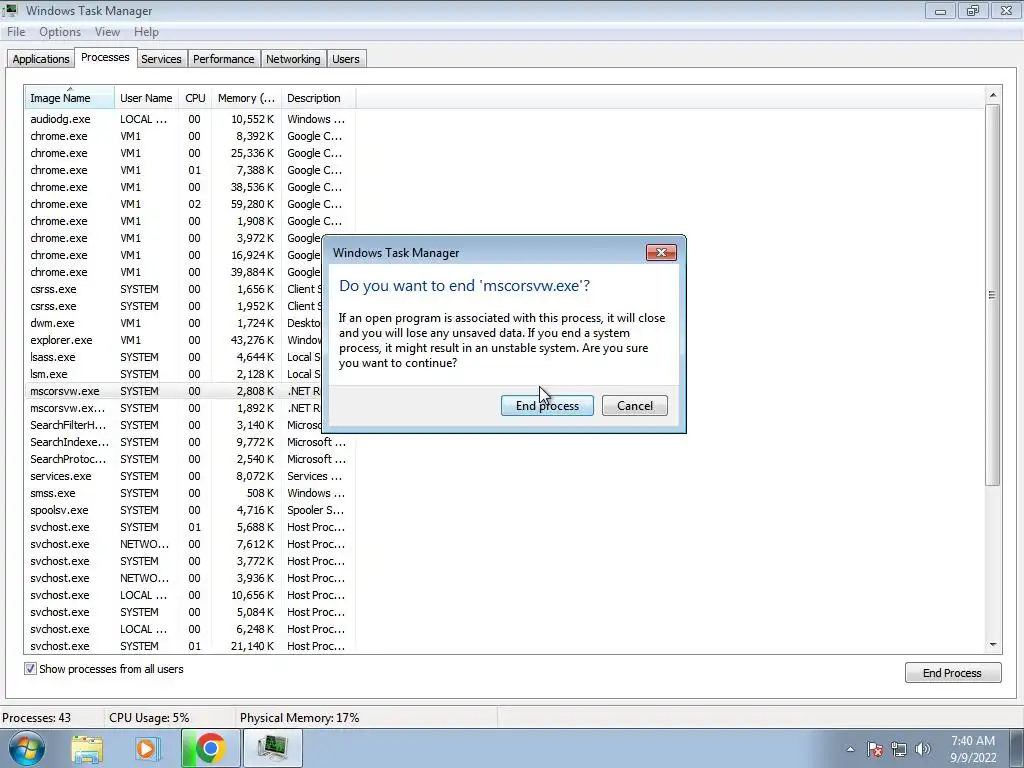
Task: Select the Processes tab
Action: tap(105, 57)
